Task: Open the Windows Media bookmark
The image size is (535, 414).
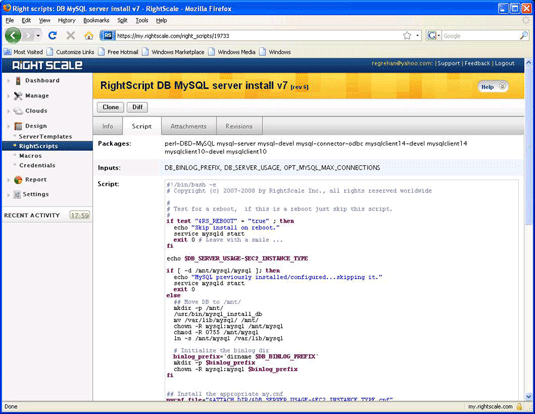Action: 232,52
